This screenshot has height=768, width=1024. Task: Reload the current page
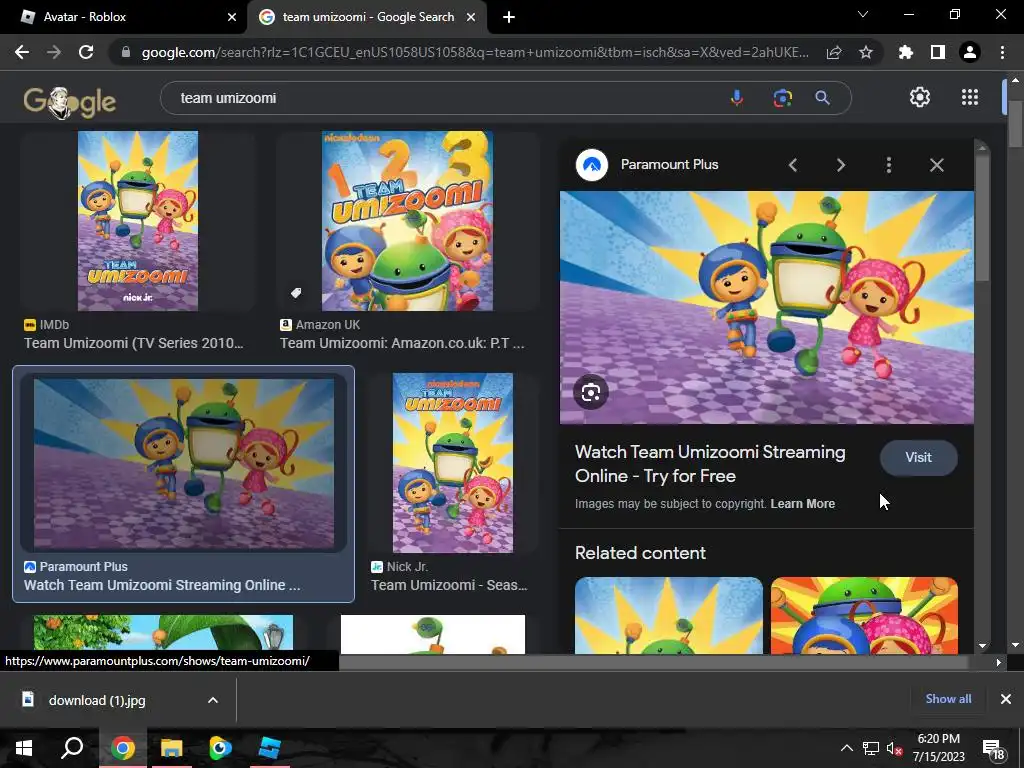pos(86,52)
